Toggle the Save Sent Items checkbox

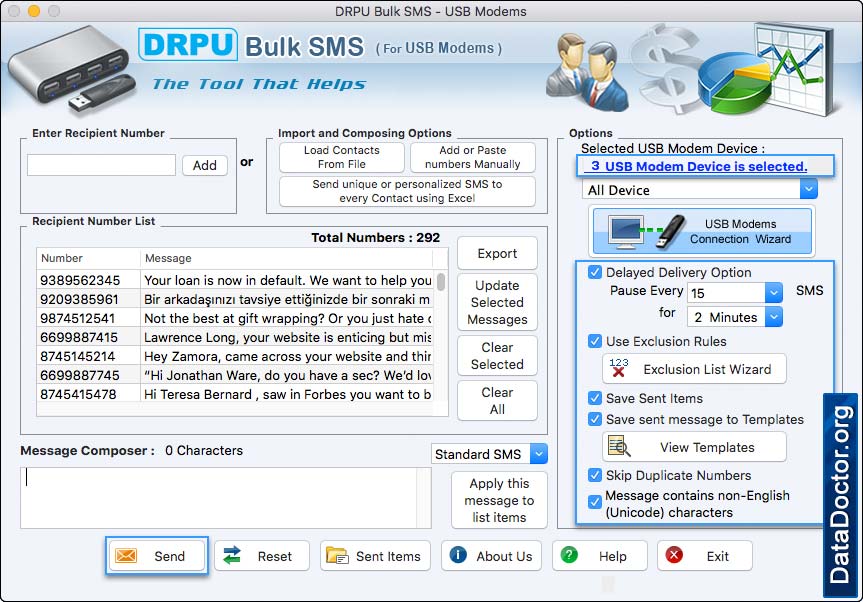pyautogui.click(x=595, y=398)
